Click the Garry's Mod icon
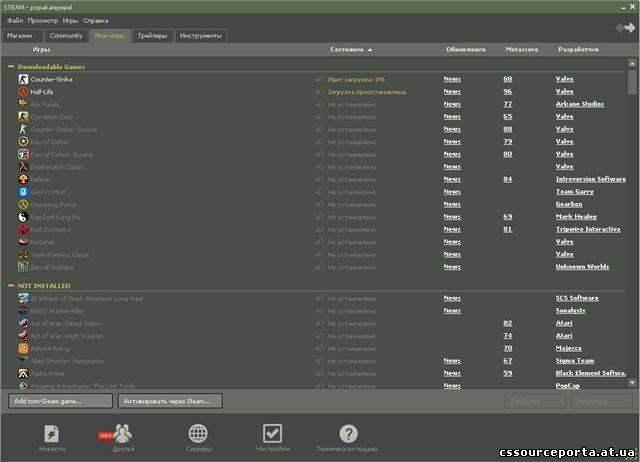 pyautogui.click(x=23, y=192)
